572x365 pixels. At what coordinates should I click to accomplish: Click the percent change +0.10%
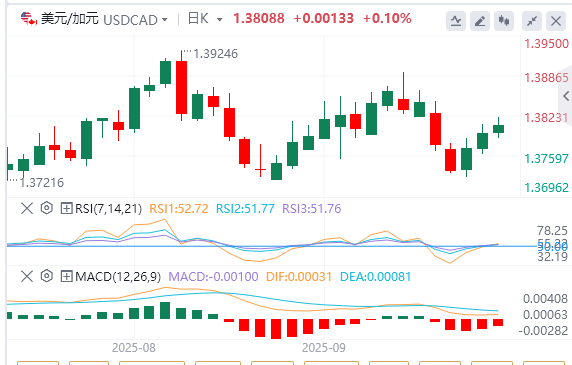pos(387,19)
